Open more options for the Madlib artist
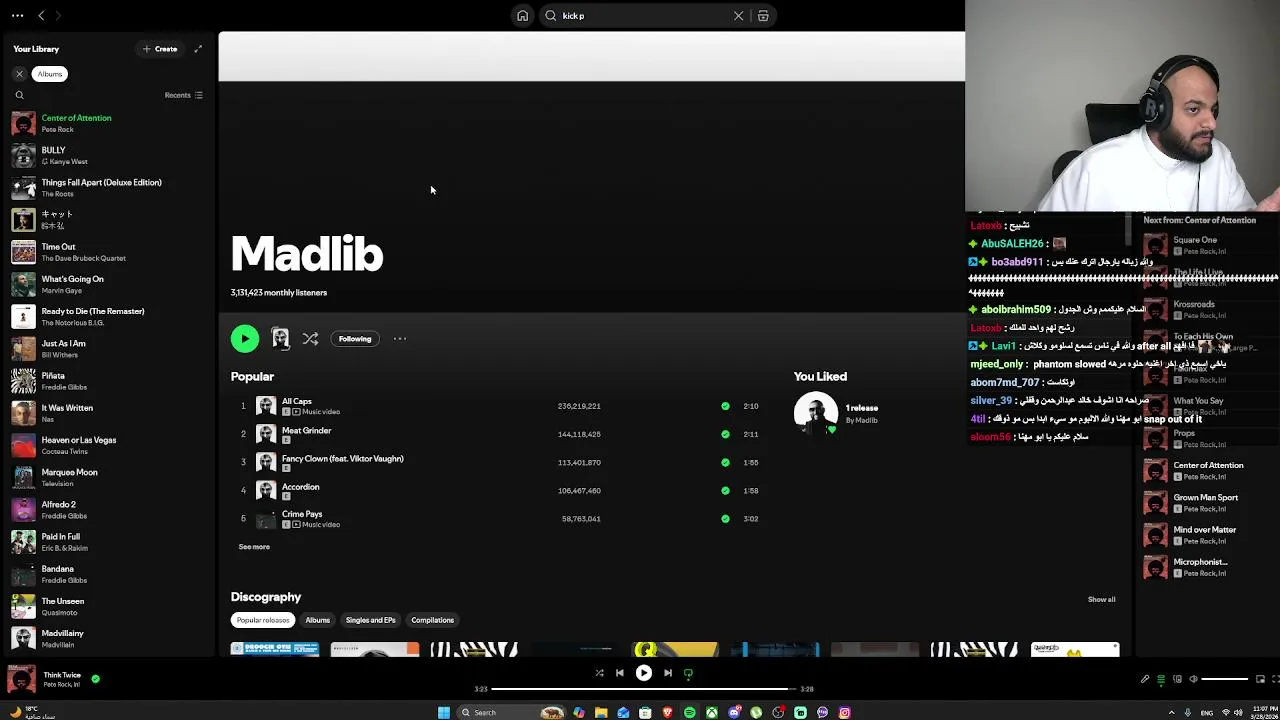1280x720 pixels. point(400,339)
